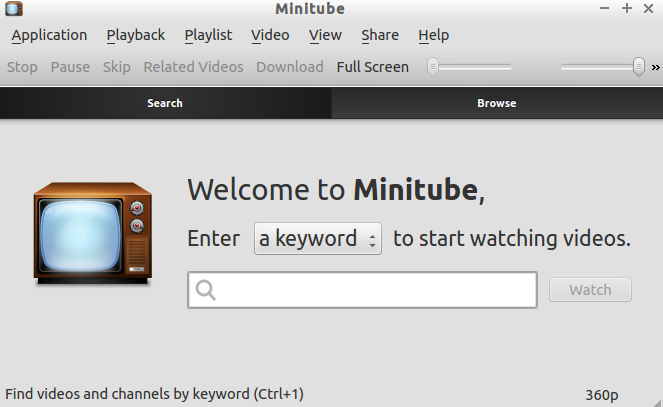Image resolution: width=663 pixels, height=407 pixels.
Task: Click into the video search input field
Action: [x=362, y=290]
